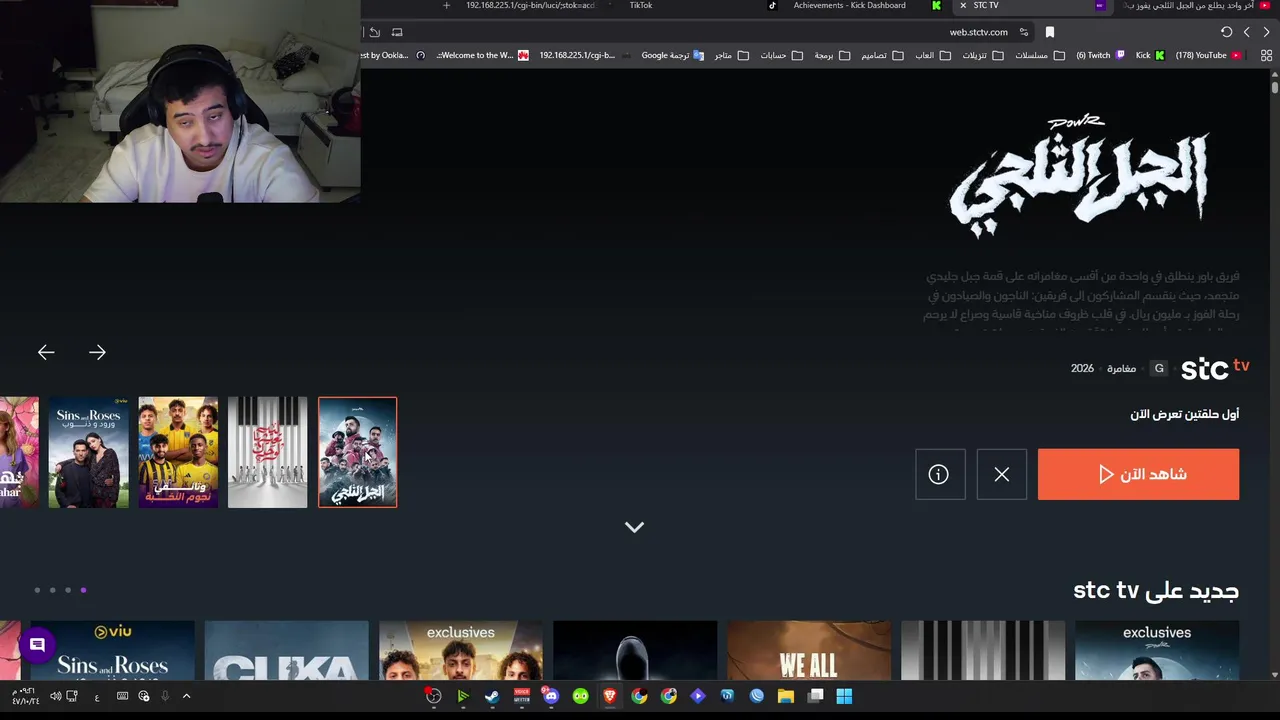This screenshot has height=720, width=1280.
Task: Select the الجبل الثلجي poster thumbnail
Action: [357, 452]
